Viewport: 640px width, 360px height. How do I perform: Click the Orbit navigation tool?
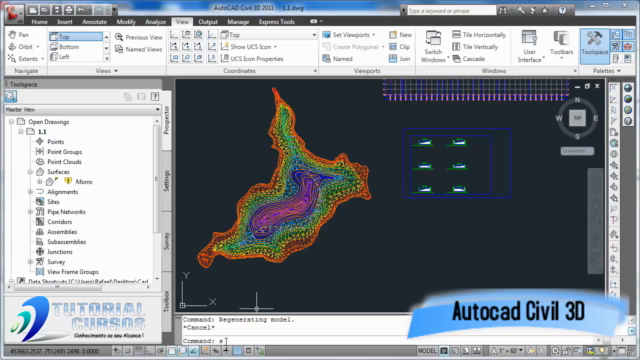pos(21,47)
